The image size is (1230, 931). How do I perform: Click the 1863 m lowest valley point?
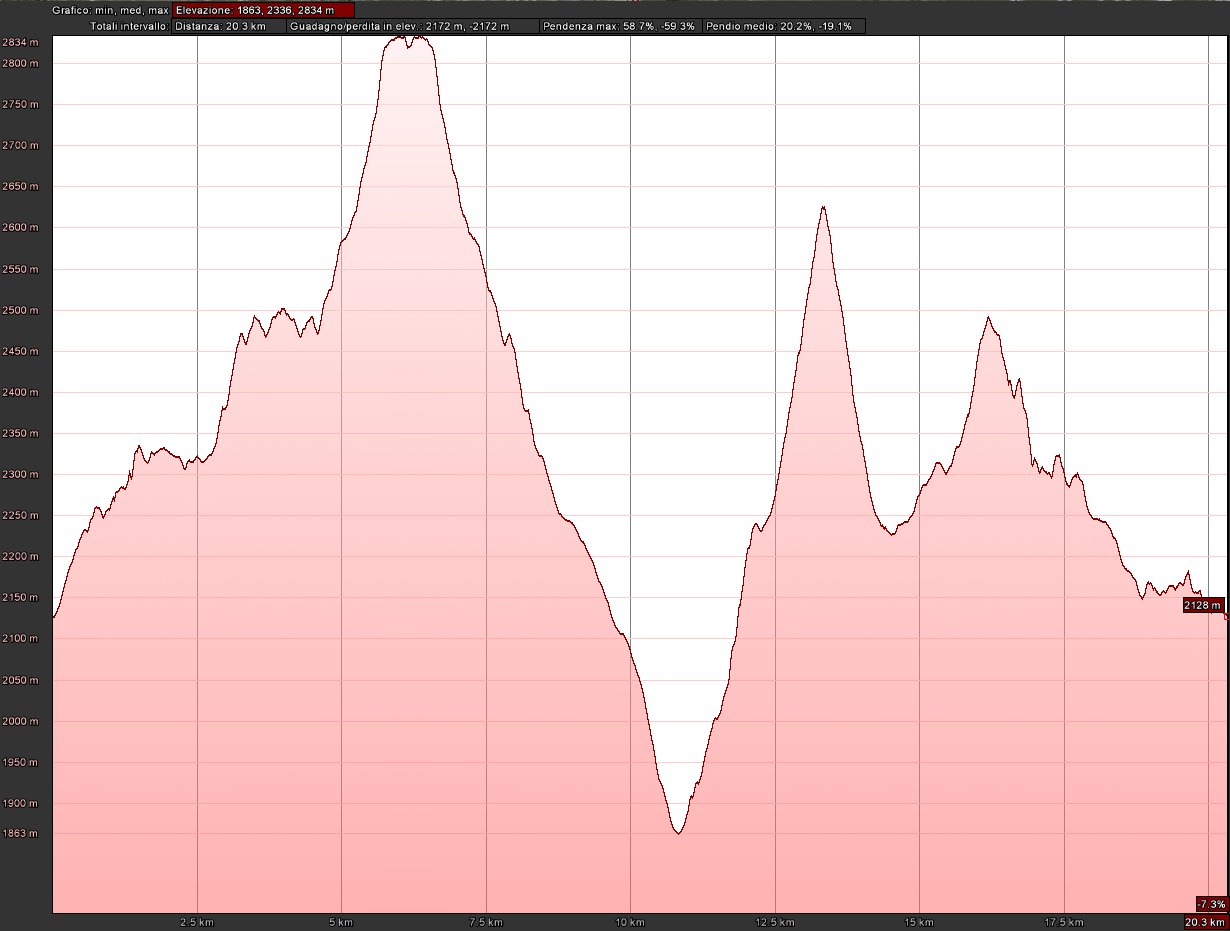click(679, 832)
